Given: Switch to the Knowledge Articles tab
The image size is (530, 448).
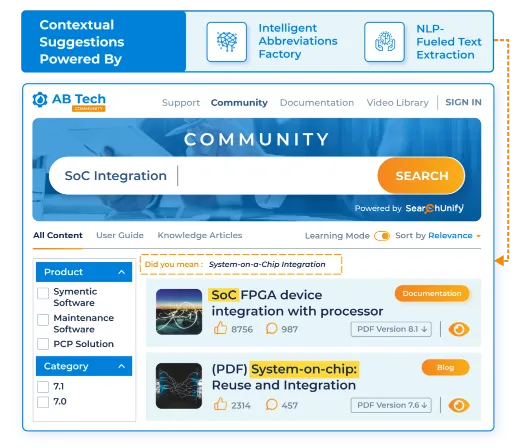Looking at the screenshot, I should point(200,235).
